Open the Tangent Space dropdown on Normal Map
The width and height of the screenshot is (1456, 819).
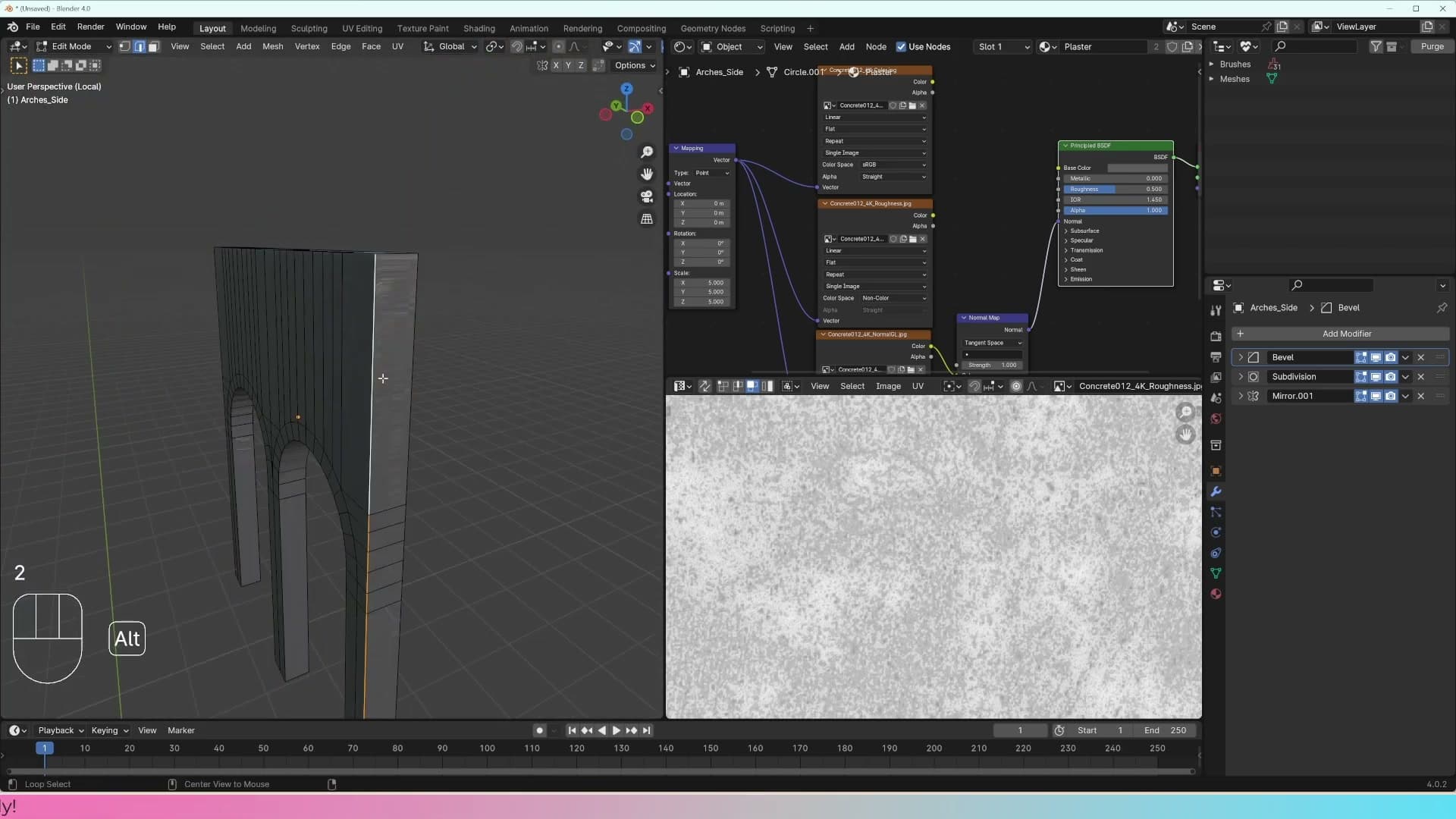point(993,343)
